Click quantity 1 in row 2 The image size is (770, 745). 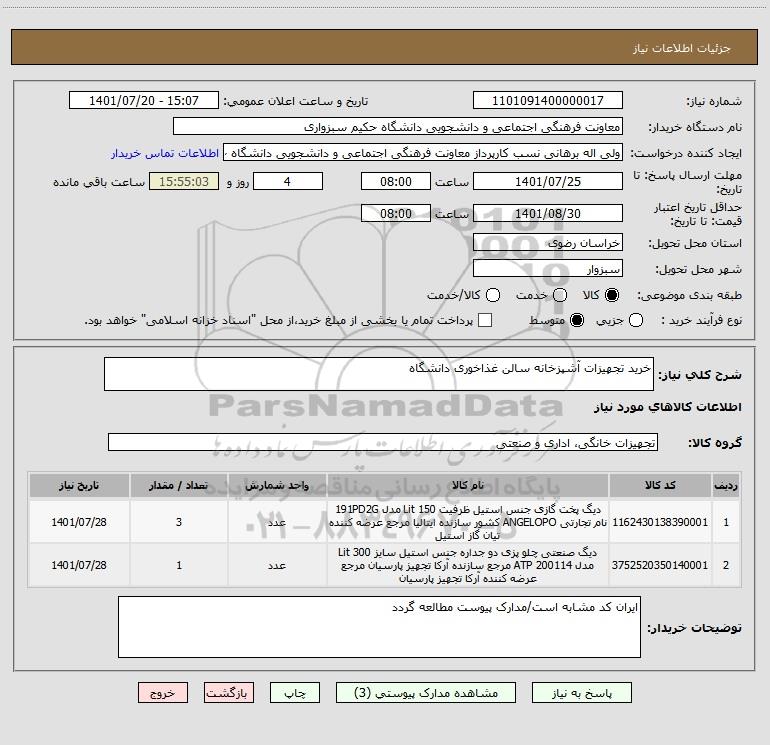tap(179, 565)
